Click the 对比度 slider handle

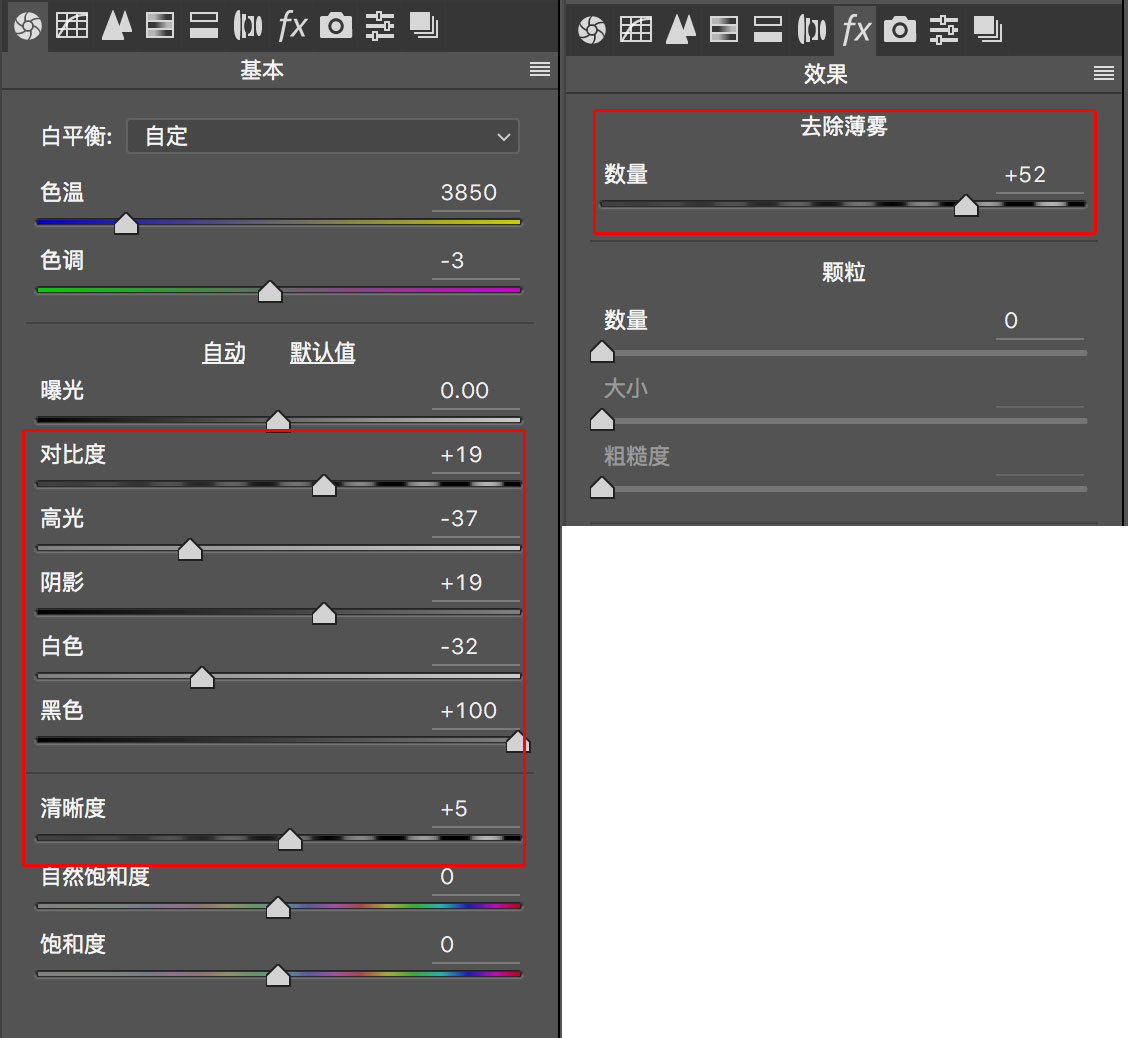[x=324, y=486]
